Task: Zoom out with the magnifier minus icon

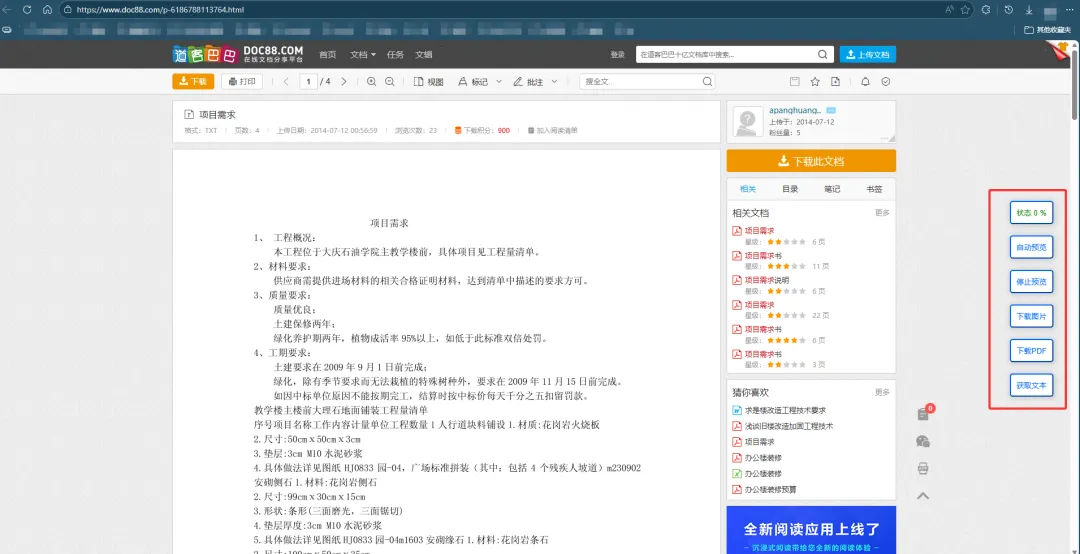Action: [389, 81]
